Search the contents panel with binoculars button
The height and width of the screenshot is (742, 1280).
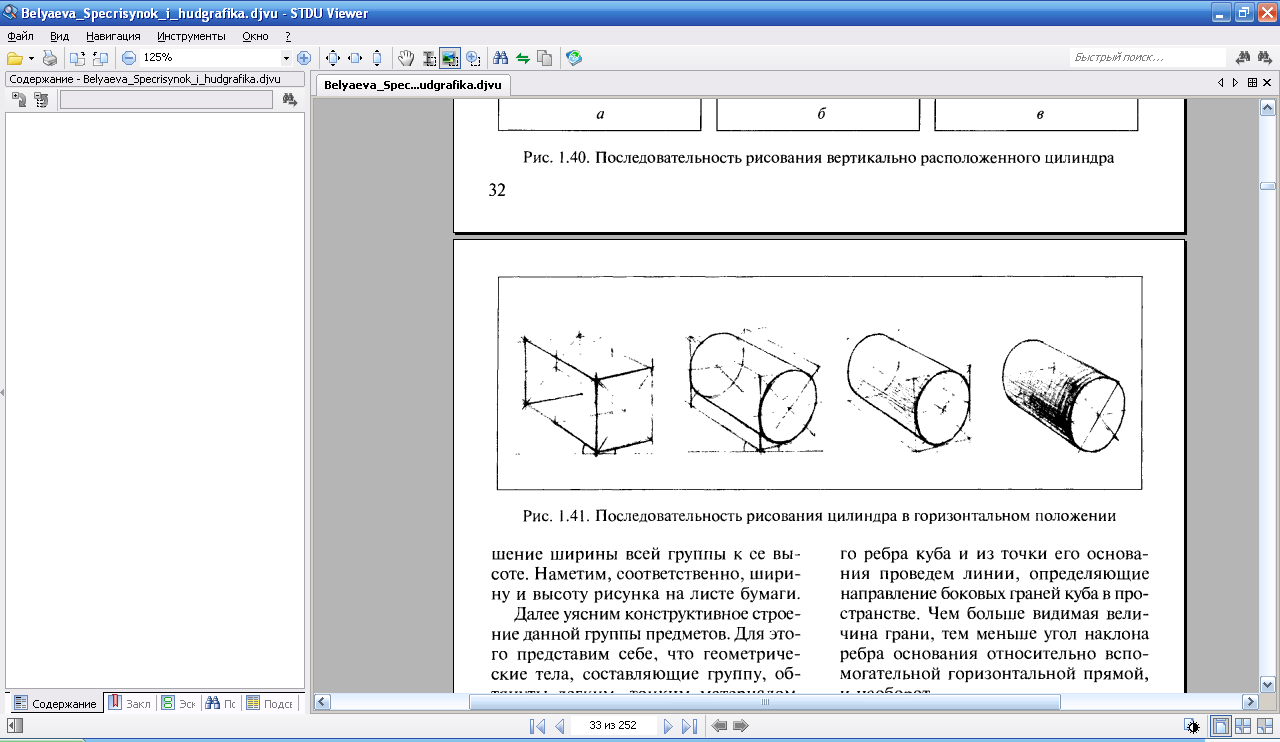click(x=290, y=99)
